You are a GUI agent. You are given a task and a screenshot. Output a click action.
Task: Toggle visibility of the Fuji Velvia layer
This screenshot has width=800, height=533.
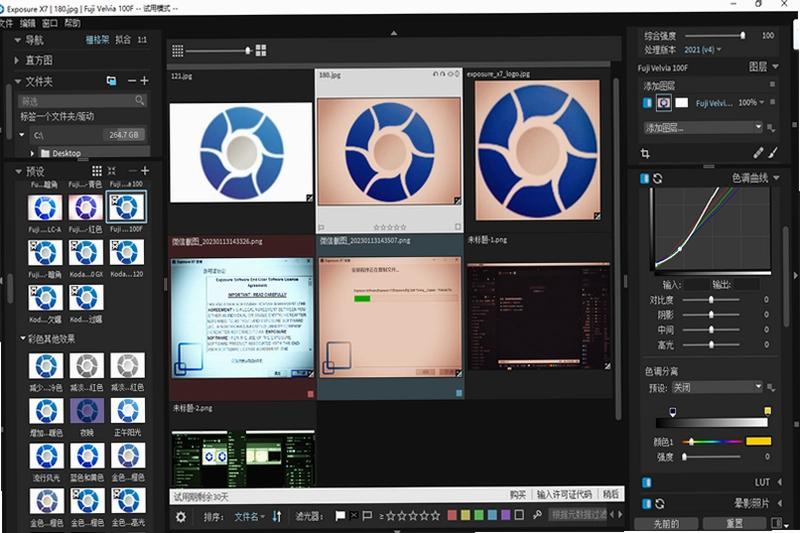tap(647, 103)
